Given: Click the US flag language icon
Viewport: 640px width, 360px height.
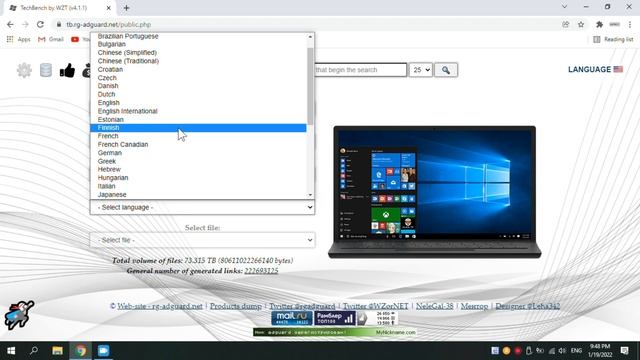Looking at the screenshot, I should tap(618, 69).
